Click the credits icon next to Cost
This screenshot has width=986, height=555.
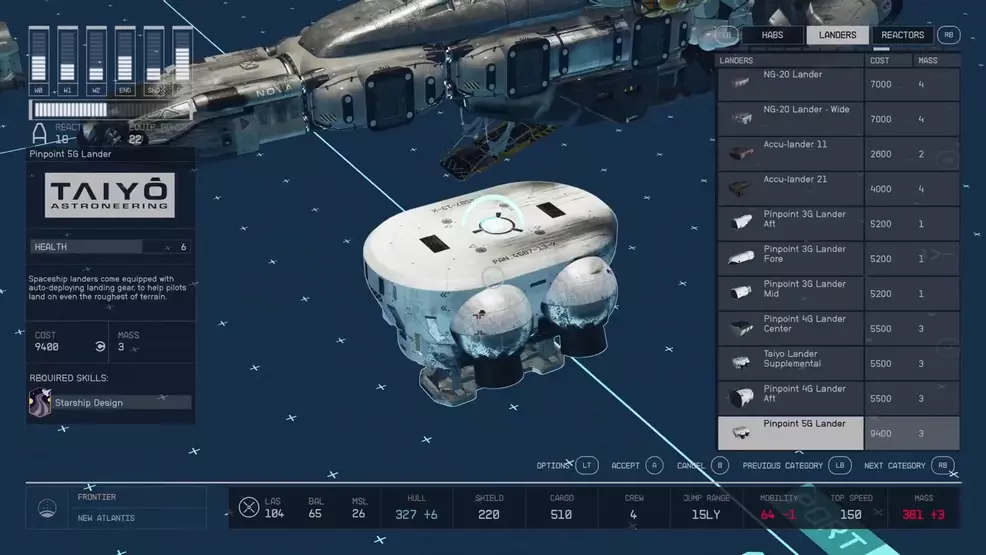(x=100, y=347)
